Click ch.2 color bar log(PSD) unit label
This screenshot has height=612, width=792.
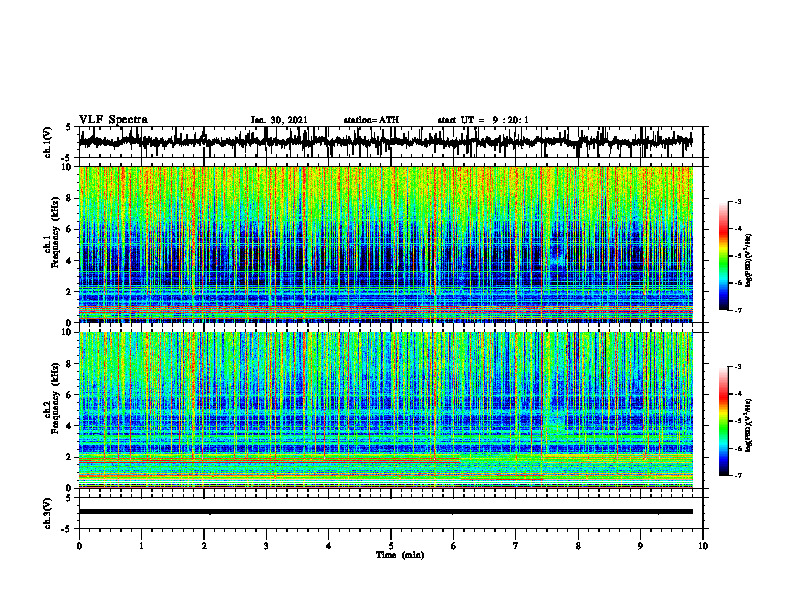[x=749, y=425]
